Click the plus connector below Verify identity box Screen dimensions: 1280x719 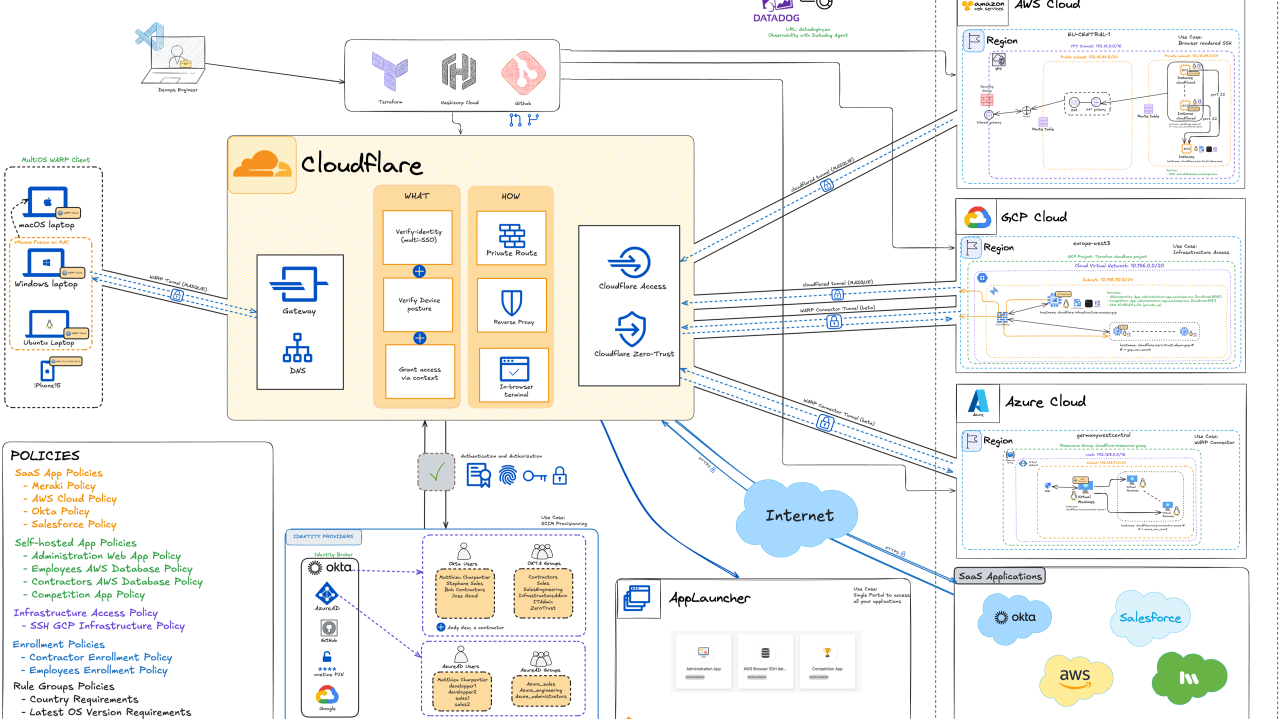coord(419,271)
